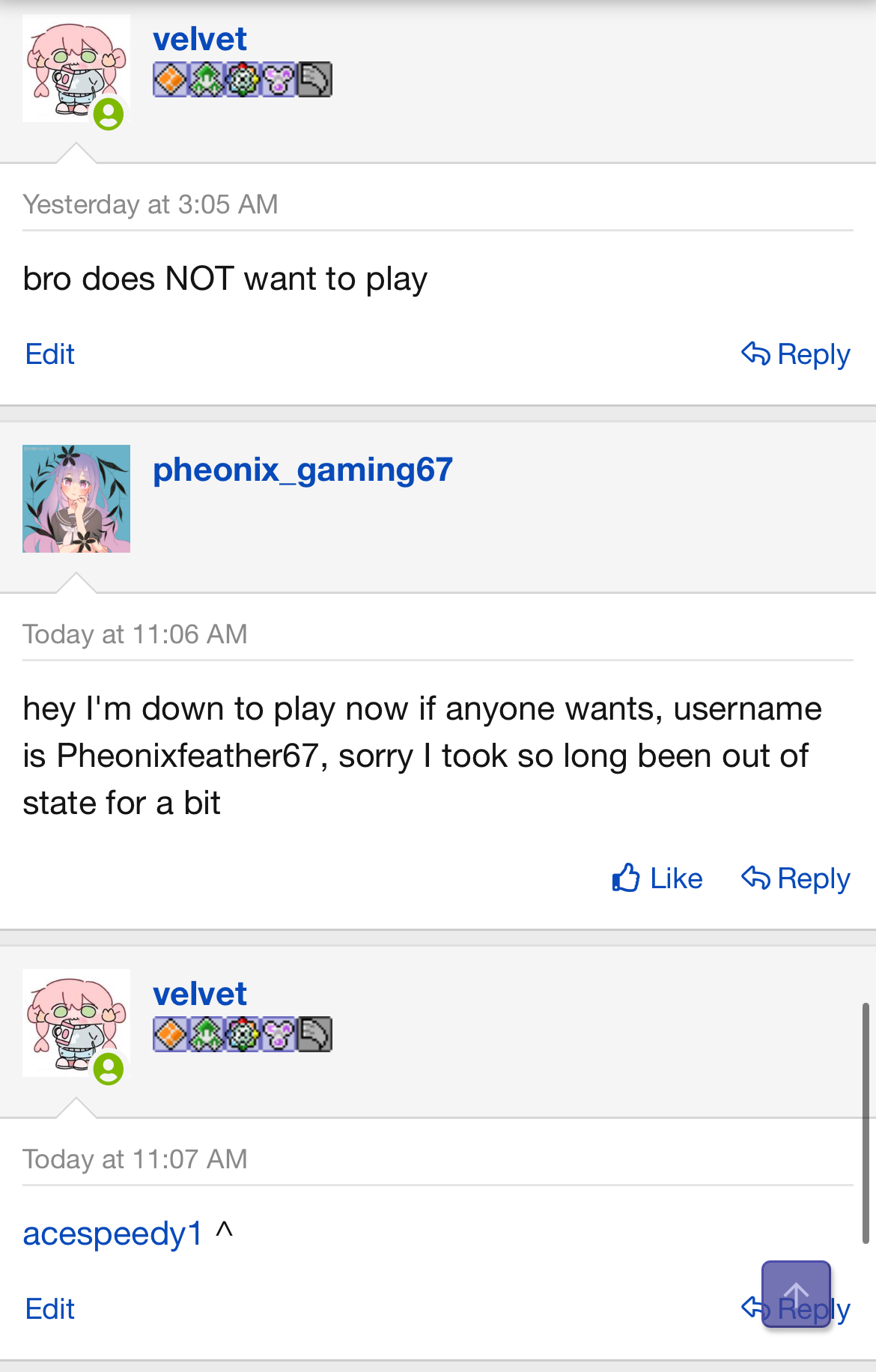This screenshot has height=1372, width=876.
Task: Click the page scrollbar on the right edge
Action: tap(866, 1123)
